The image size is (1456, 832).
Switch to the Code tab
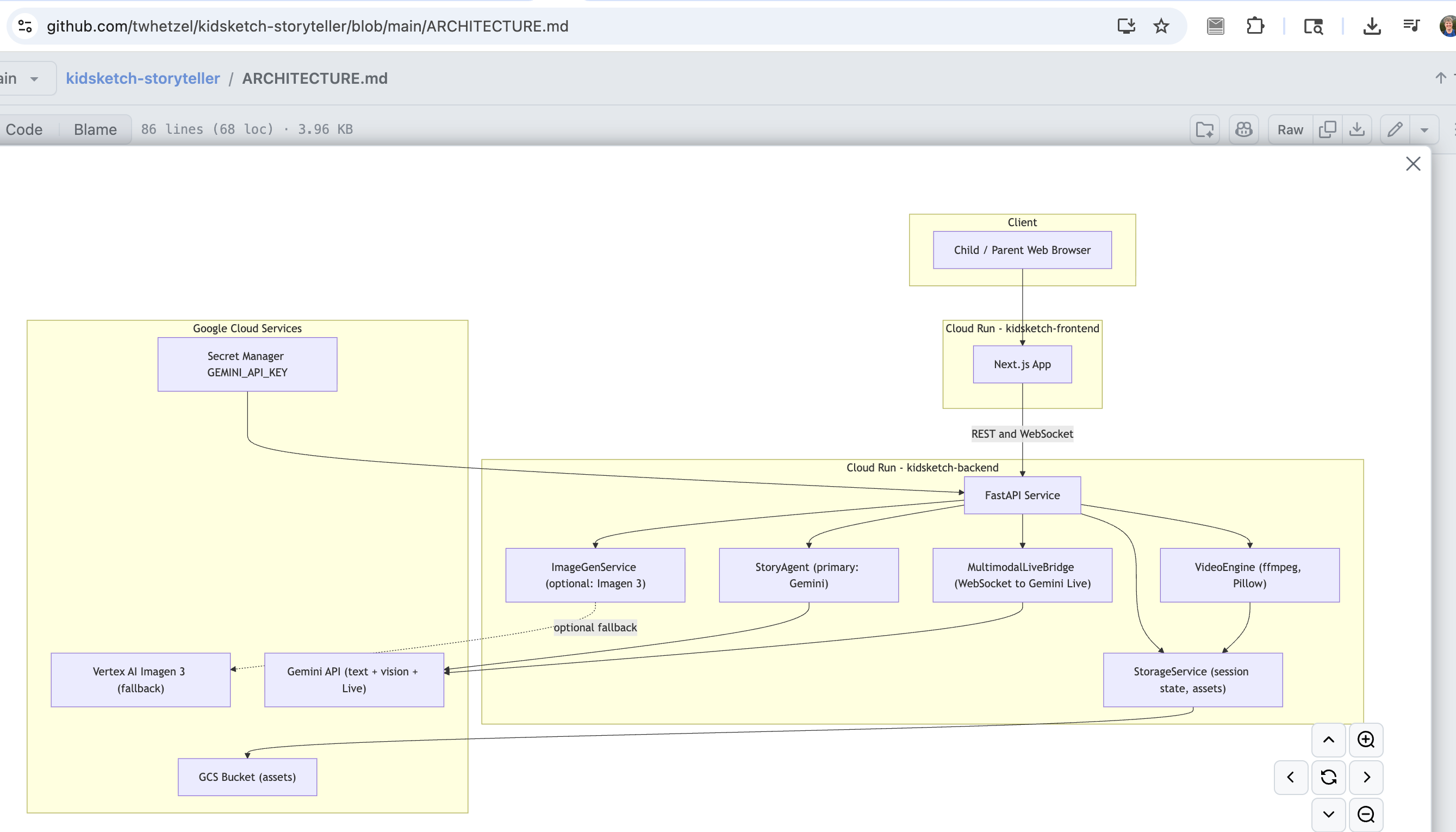24,129
